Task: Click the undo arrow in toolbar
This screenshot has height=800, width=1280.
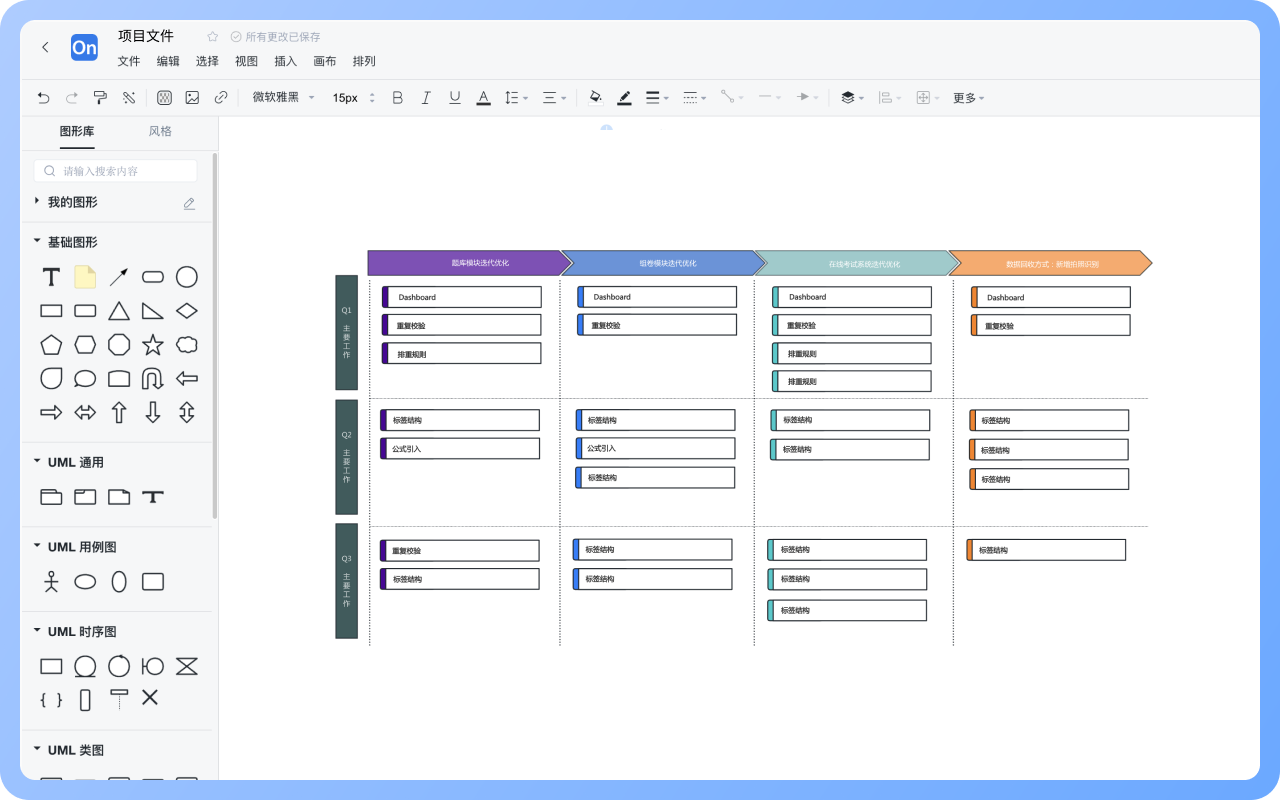Action: pos(43,98)
